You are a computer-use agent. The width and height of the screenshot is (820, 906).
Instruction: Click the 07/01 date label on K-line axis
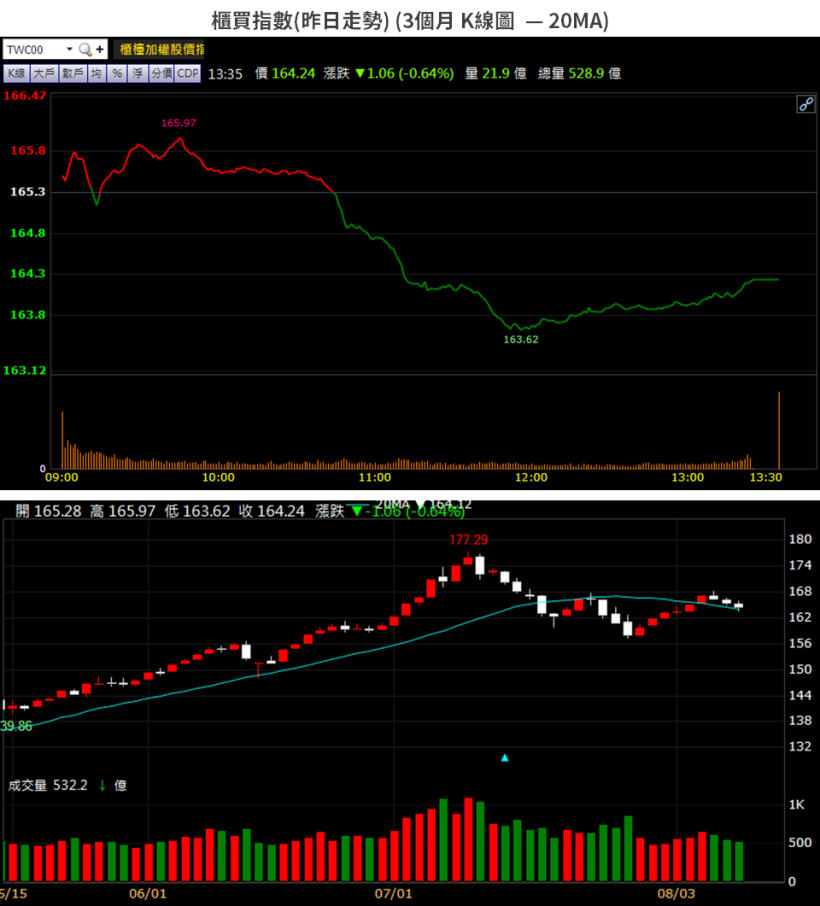(394, 893)
